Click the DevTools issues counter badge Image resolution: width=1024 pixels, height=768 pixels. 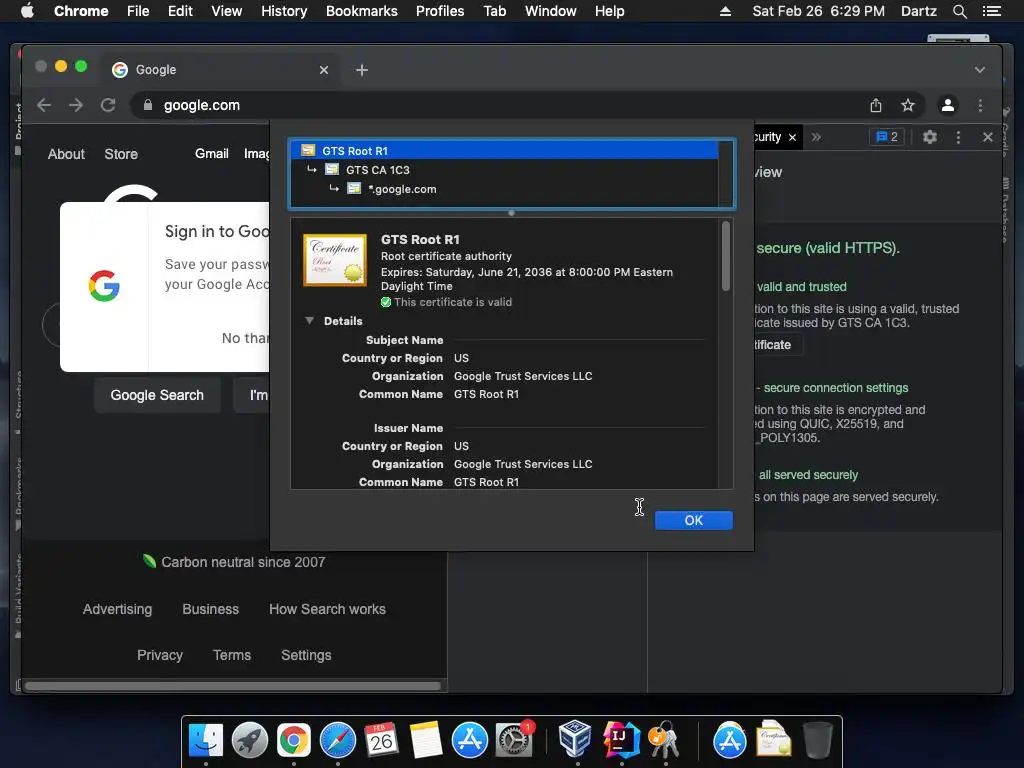click(887, 136)
